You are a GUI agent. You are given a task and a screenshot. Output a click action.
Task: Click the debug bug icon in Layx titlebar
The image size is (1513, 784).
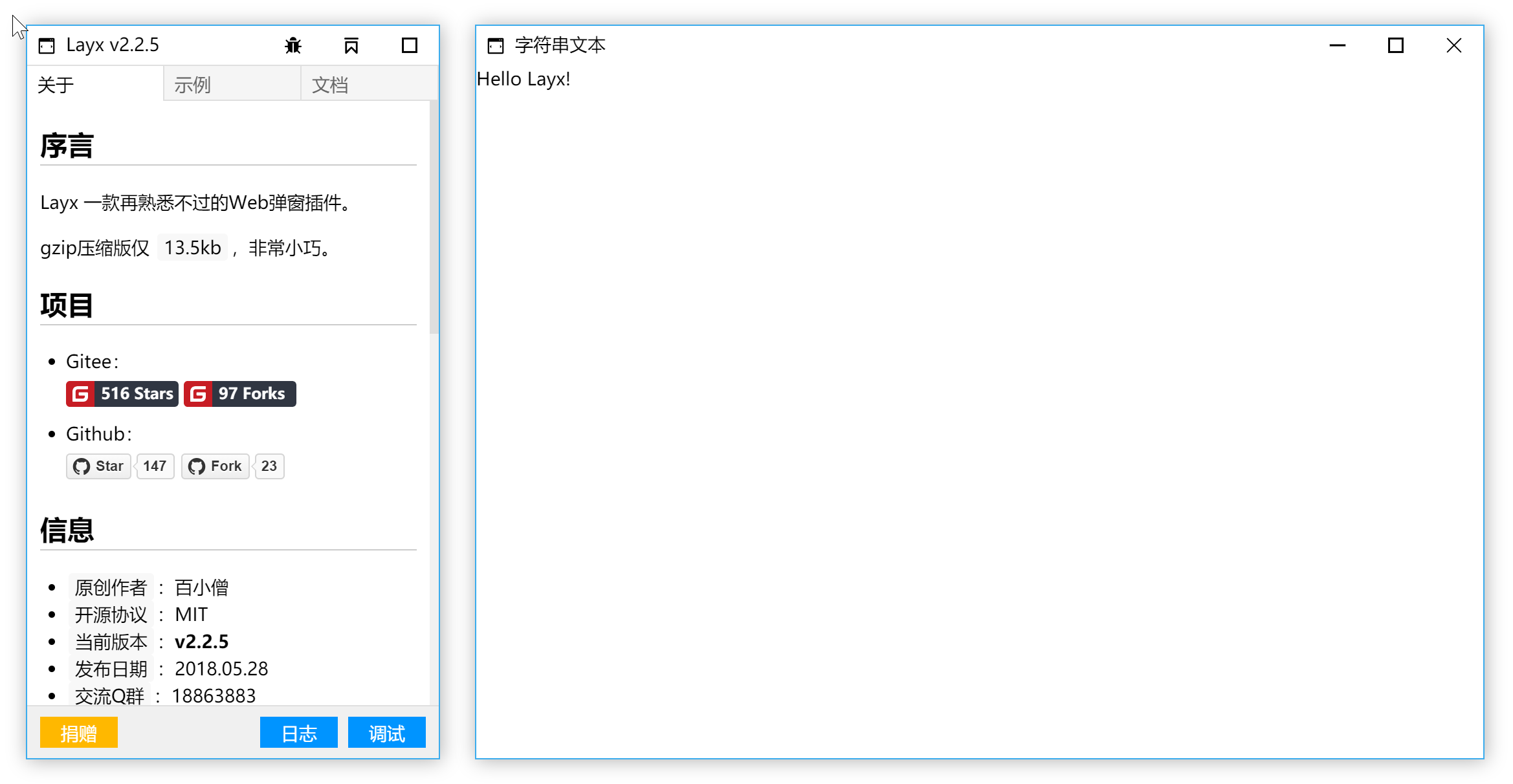point(293,45)
